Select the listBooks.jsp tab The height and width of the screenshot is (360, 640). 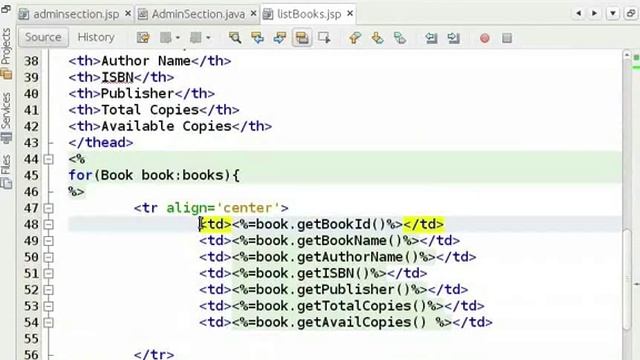tap(309, 14)
